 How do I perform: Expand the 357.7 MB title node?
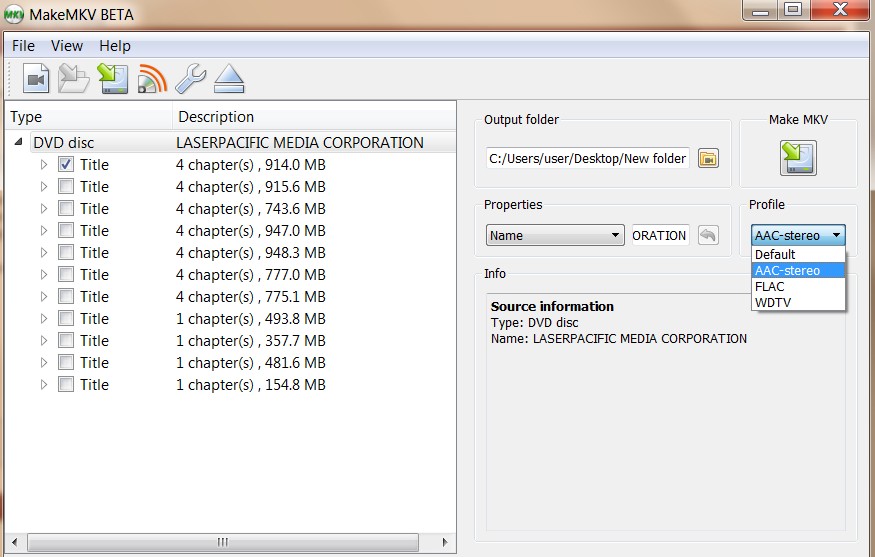point(44,340)
